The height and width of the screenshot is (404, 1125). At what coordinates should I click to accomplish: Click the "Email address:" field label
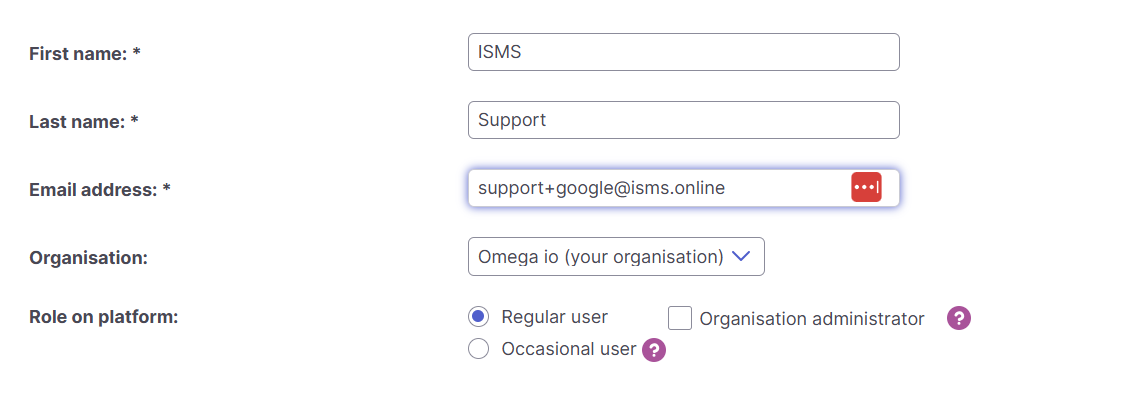93,189
